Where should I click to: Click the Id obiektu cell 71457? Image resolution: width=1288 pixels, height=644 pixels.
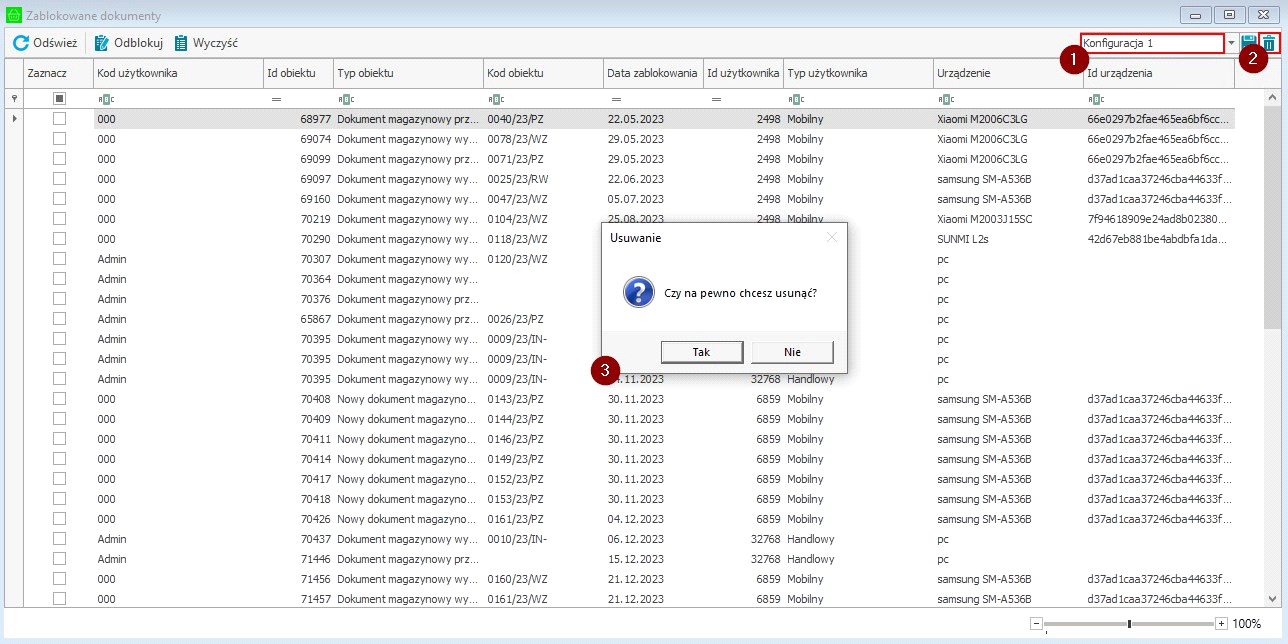(298, 598)
